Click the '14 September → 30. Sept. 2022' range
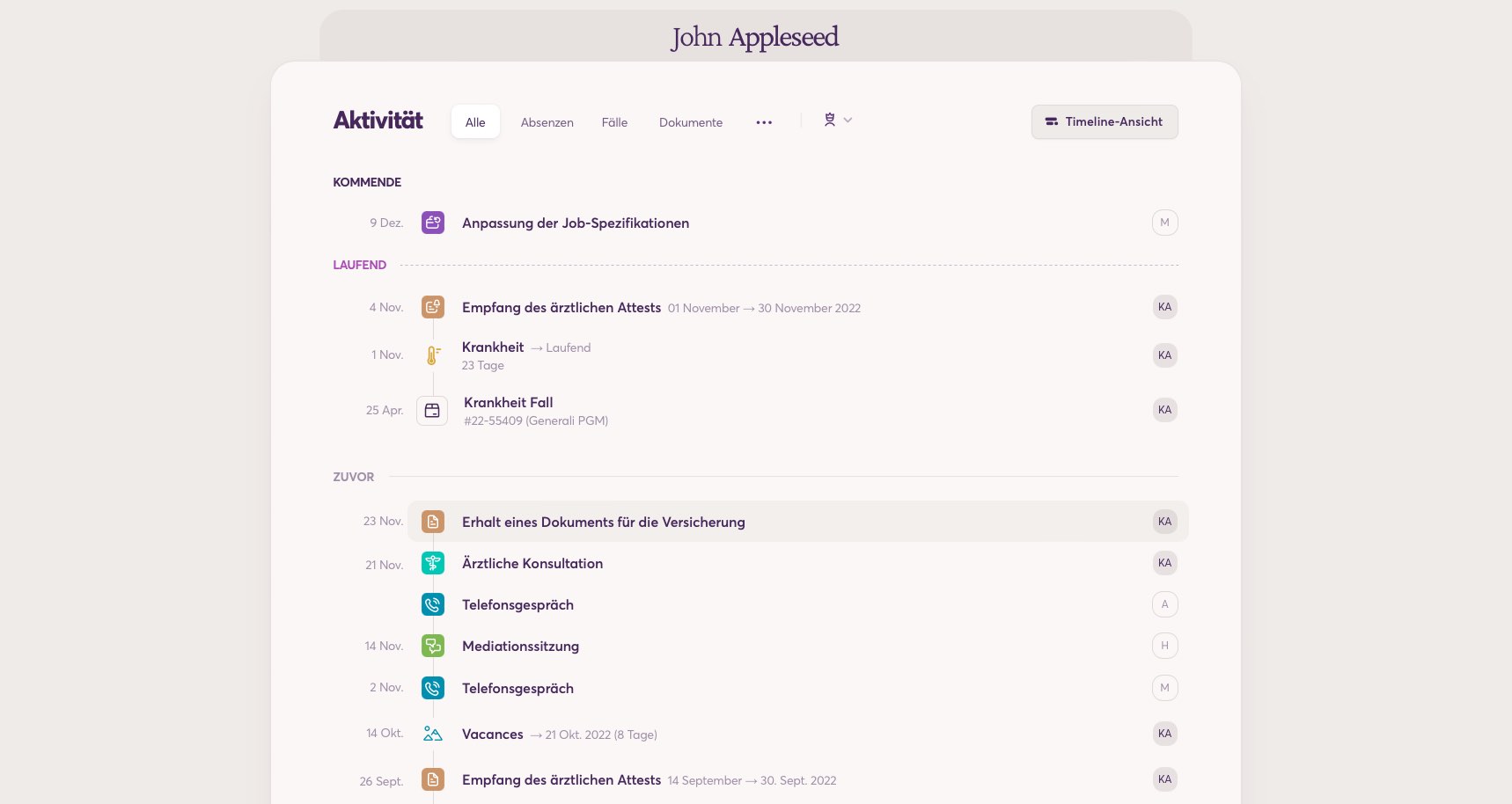Viewport: 1512px width, 804px height. click(752, 781)
